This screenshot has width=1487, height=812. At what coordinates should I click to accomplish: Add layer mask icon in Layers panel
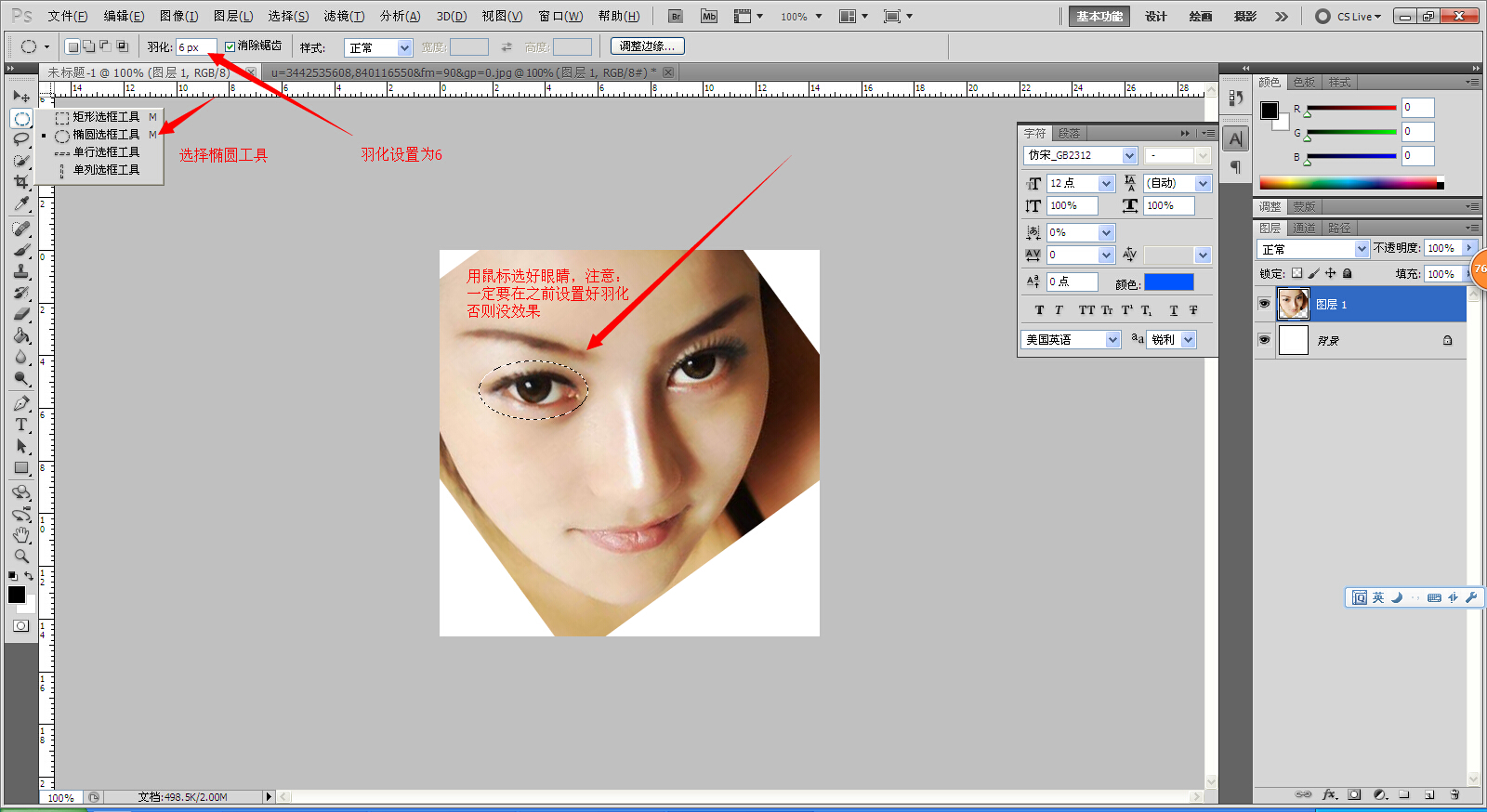point(1355,794)
